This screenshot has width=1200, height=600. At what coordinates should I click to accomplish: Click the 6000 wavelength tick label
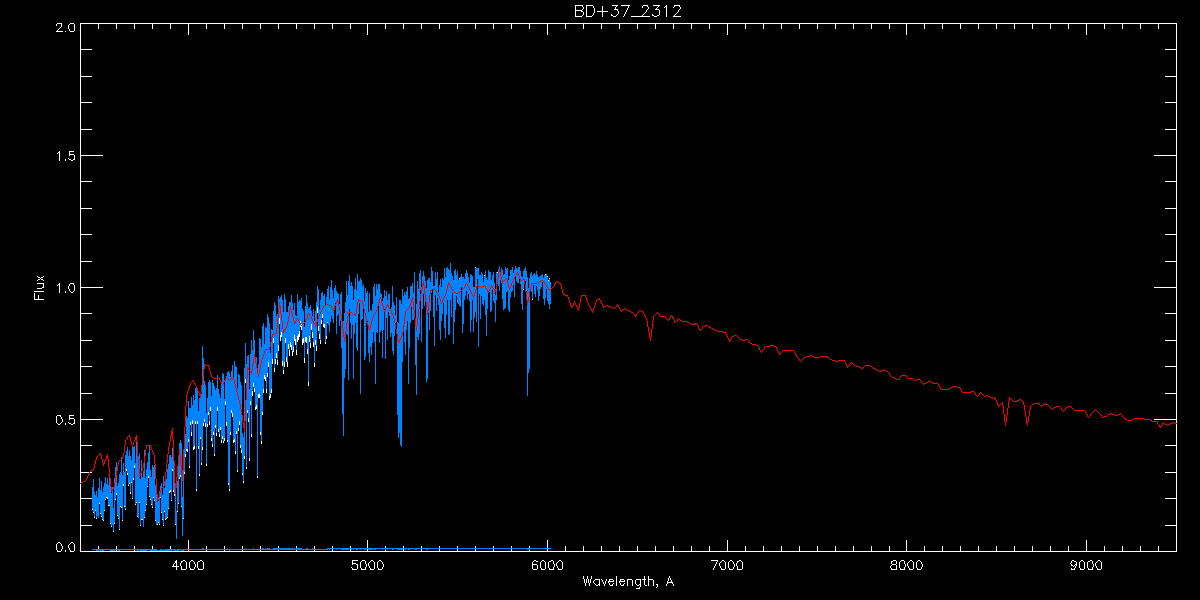(547, 564)
